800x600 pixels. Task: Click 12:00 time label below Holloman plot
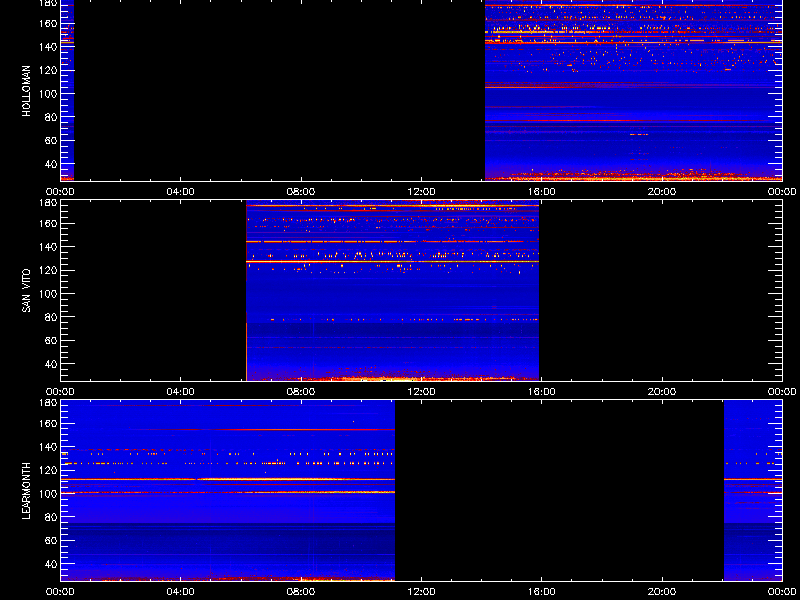[x=421, y=192]
